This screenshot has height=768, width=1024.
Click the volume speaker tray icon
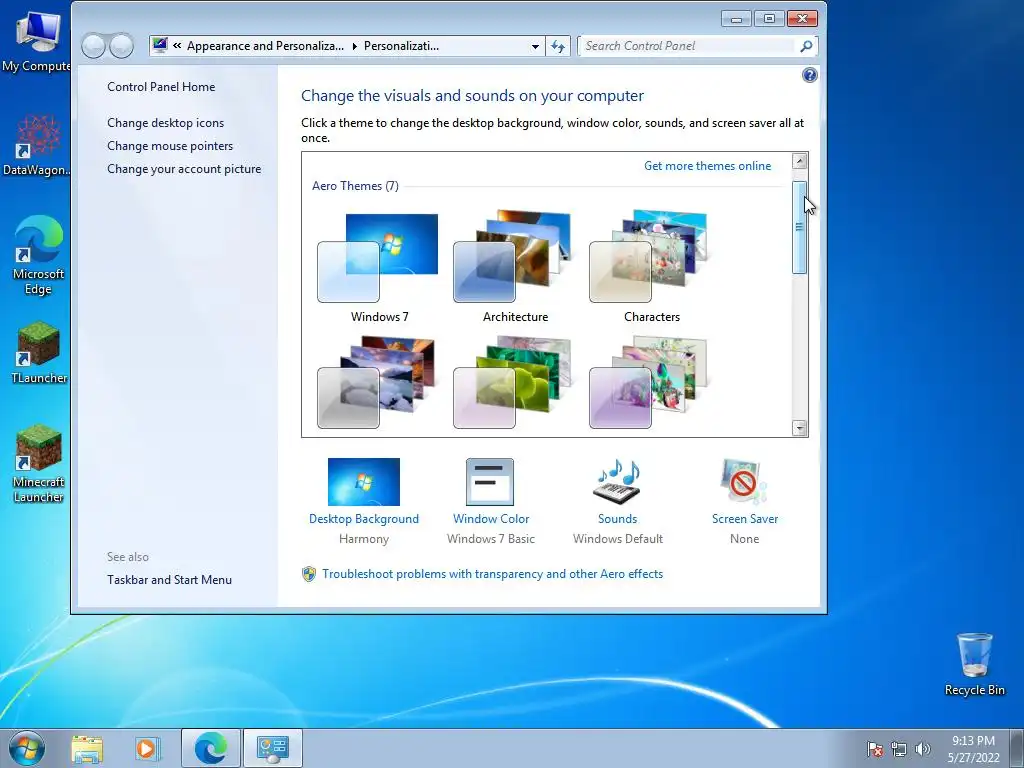coord(922,750)
